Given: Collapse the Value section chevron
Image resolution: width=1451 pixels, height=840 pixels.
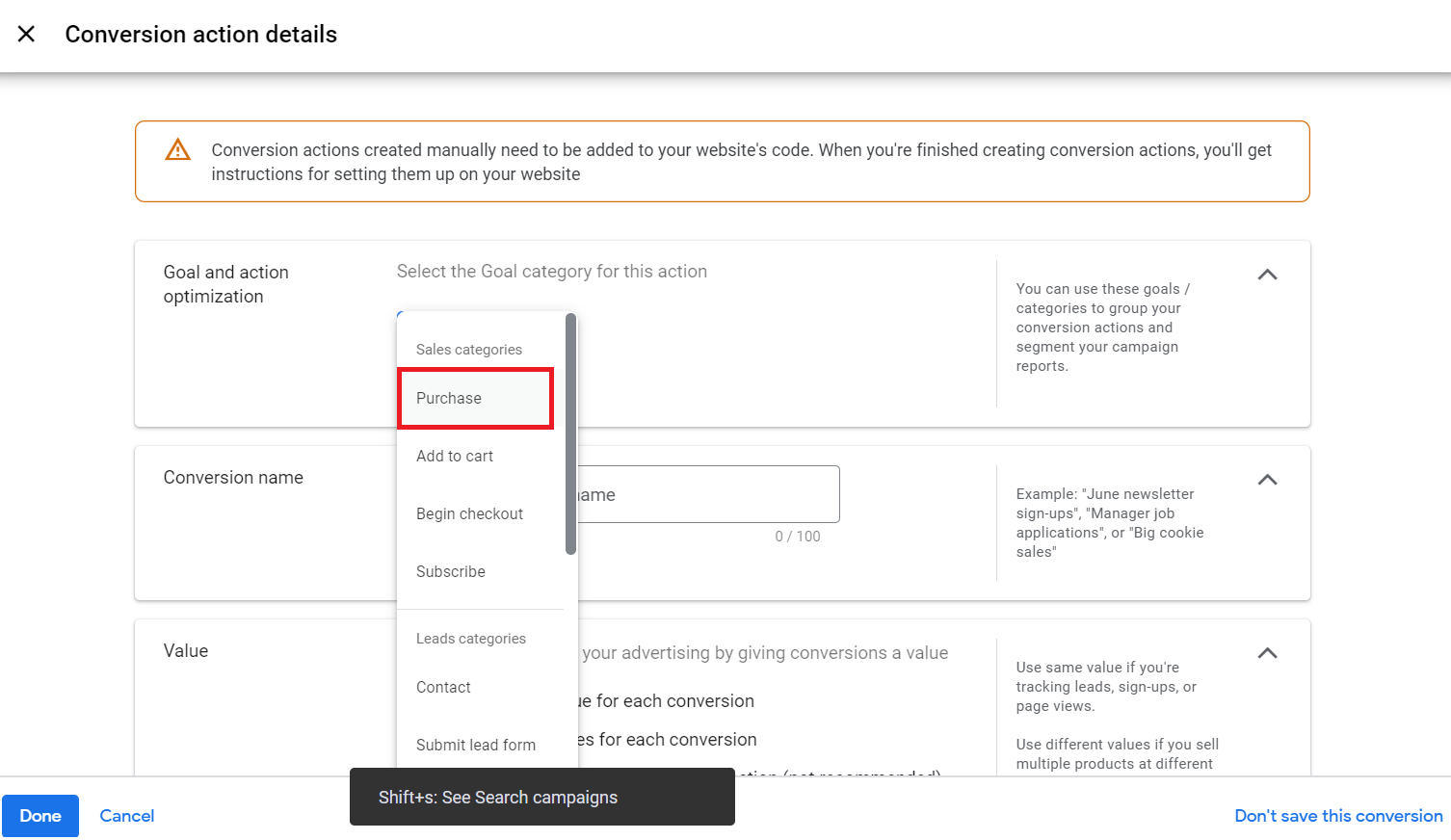Looking at the screenshot, I should 1267,653.
